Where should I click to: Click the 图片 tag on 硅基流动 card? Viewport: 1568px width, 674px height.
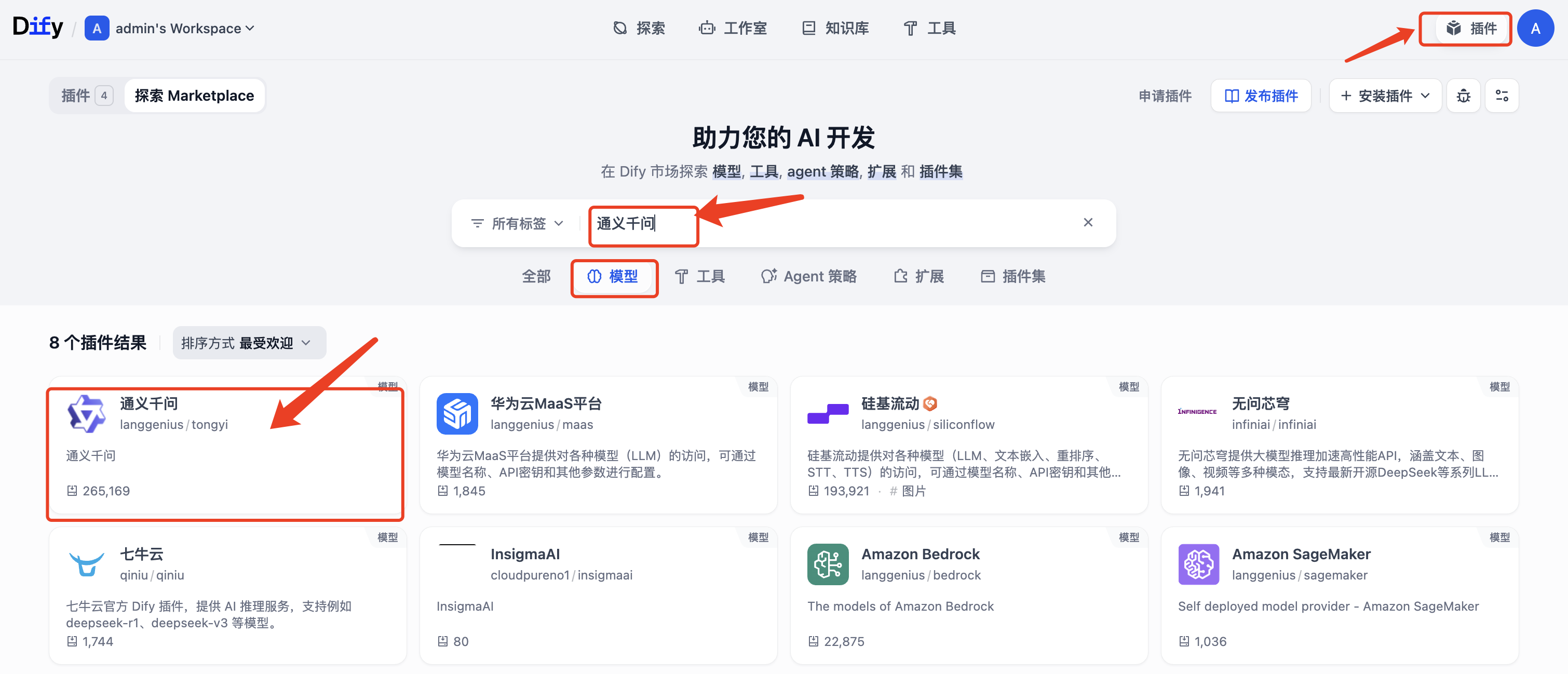tap(908, 491)
